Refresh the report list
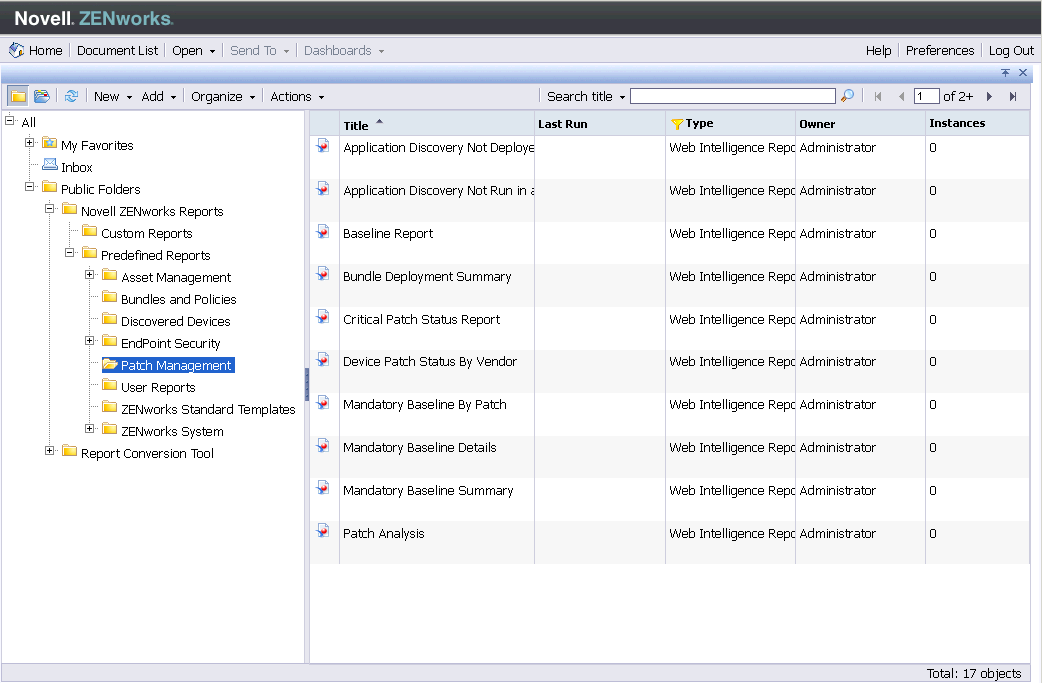This screenshot has width=1043, height=683. click(x=71, y=96)
